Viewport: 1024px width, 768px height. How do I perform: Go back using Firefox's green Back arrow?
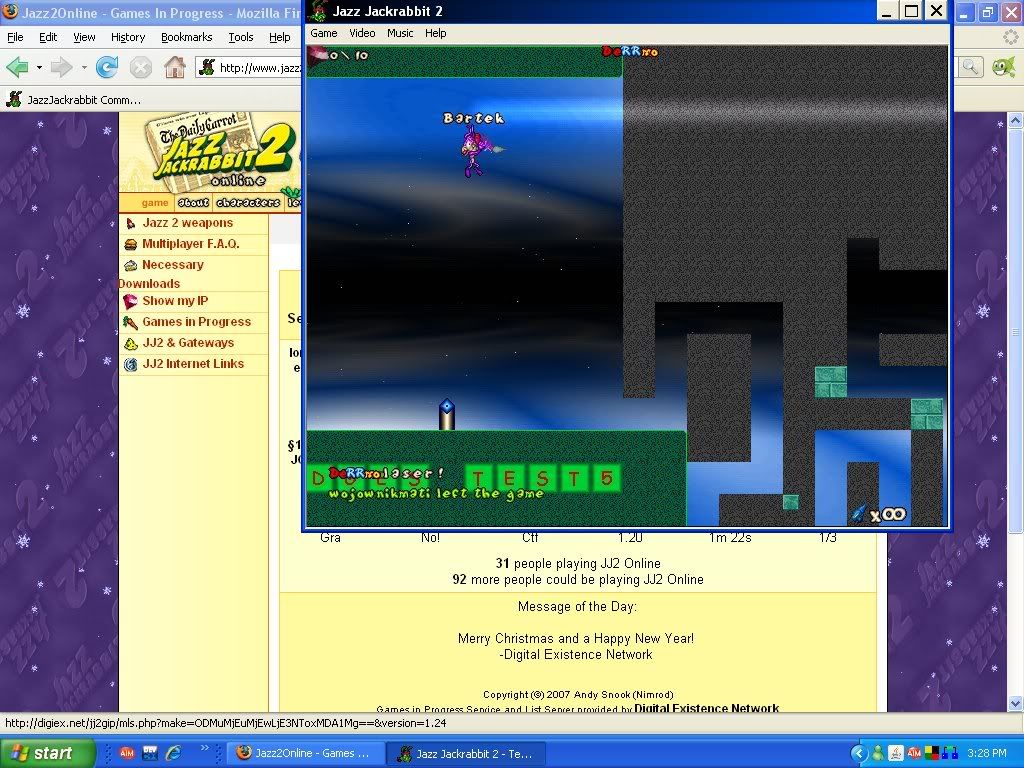(17, 67)
